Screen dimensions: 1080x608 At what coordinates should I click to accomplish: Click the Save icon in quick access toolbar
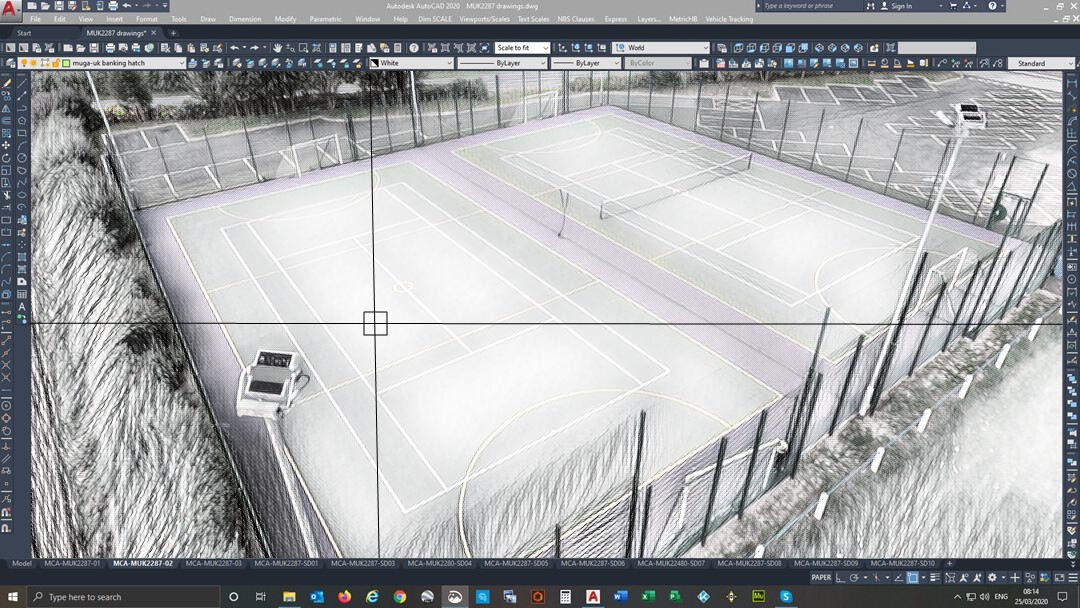coord(59,6)
